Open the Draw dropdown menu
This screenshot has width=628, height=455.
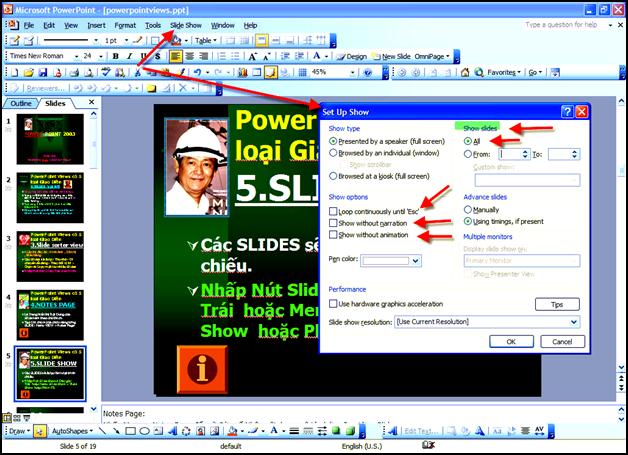point(19,431)
